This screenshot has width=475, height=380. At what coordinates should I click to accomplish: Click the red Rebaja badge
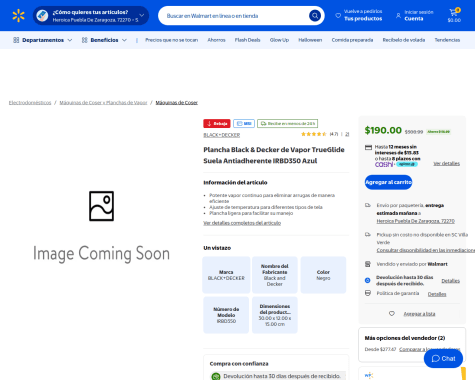click(217, 124)
